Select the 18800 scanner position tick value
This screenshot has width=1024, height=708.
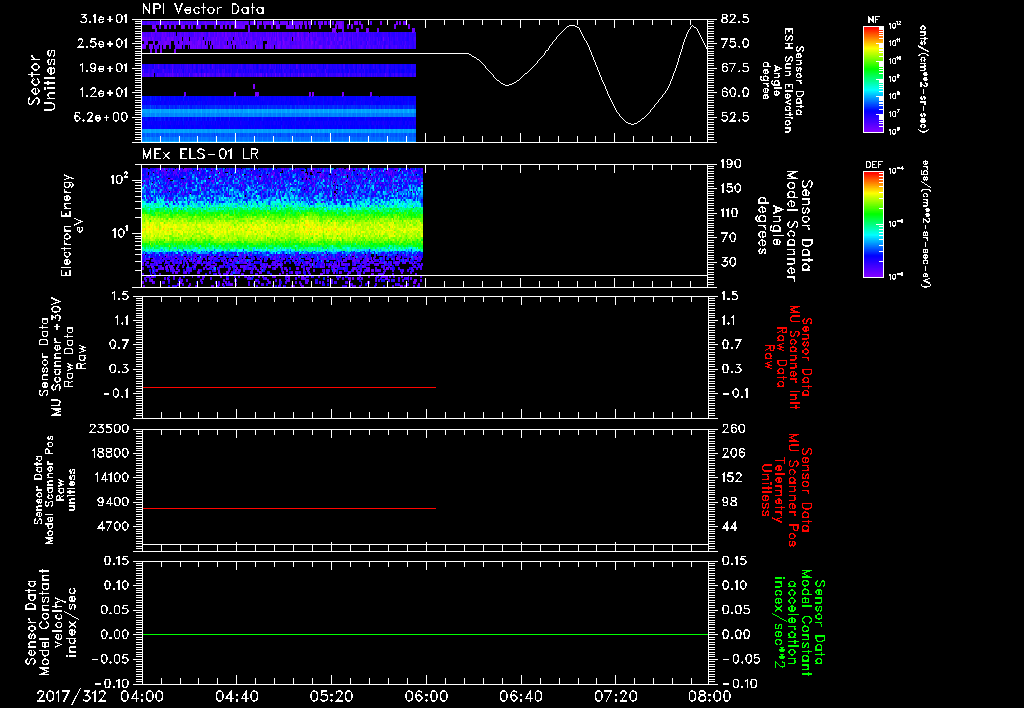pos(112,453)
